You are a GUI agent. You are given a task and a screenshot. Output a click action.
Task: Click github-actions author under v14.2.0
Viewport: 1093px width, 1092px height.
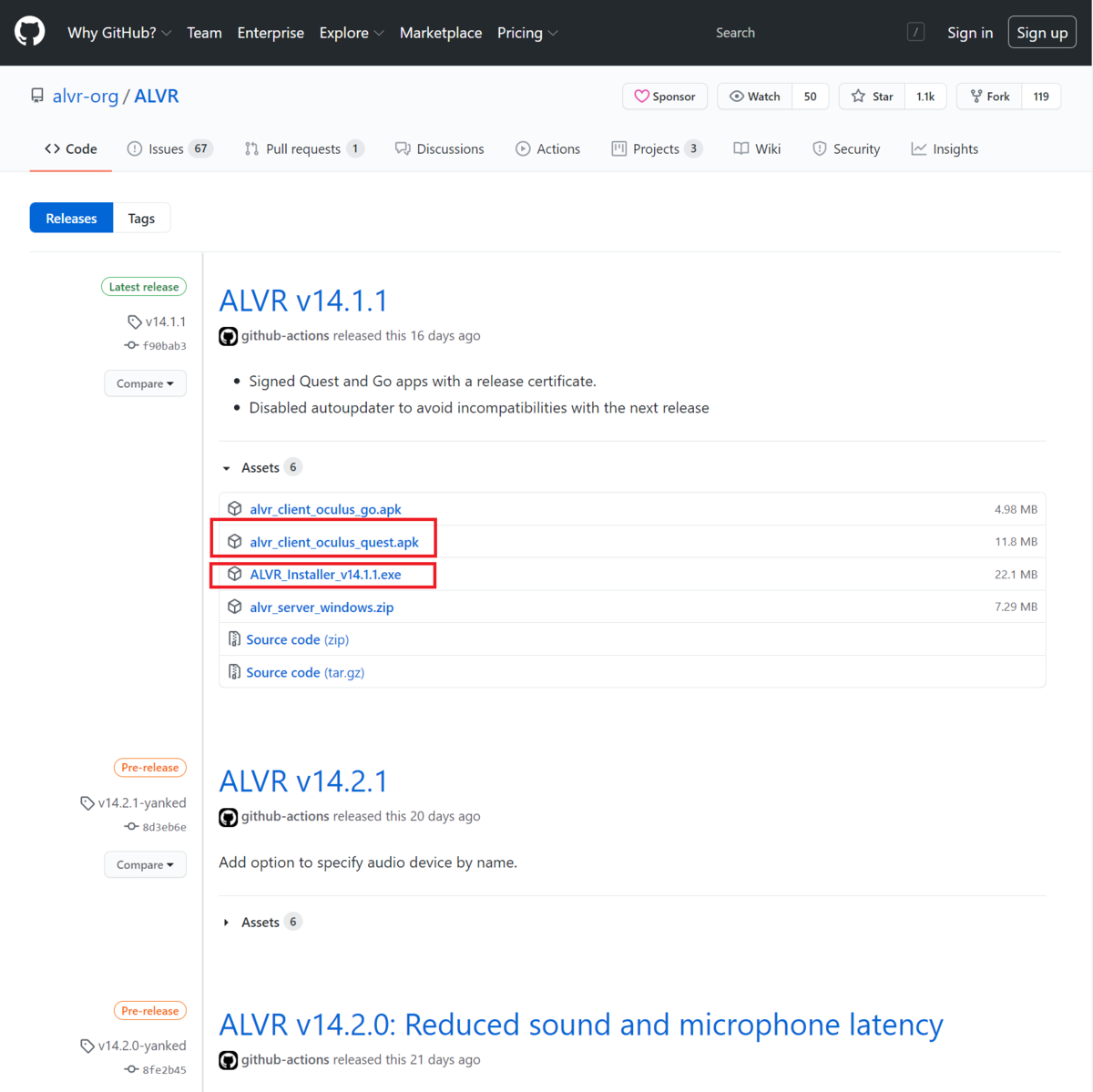pos(285,1060)
